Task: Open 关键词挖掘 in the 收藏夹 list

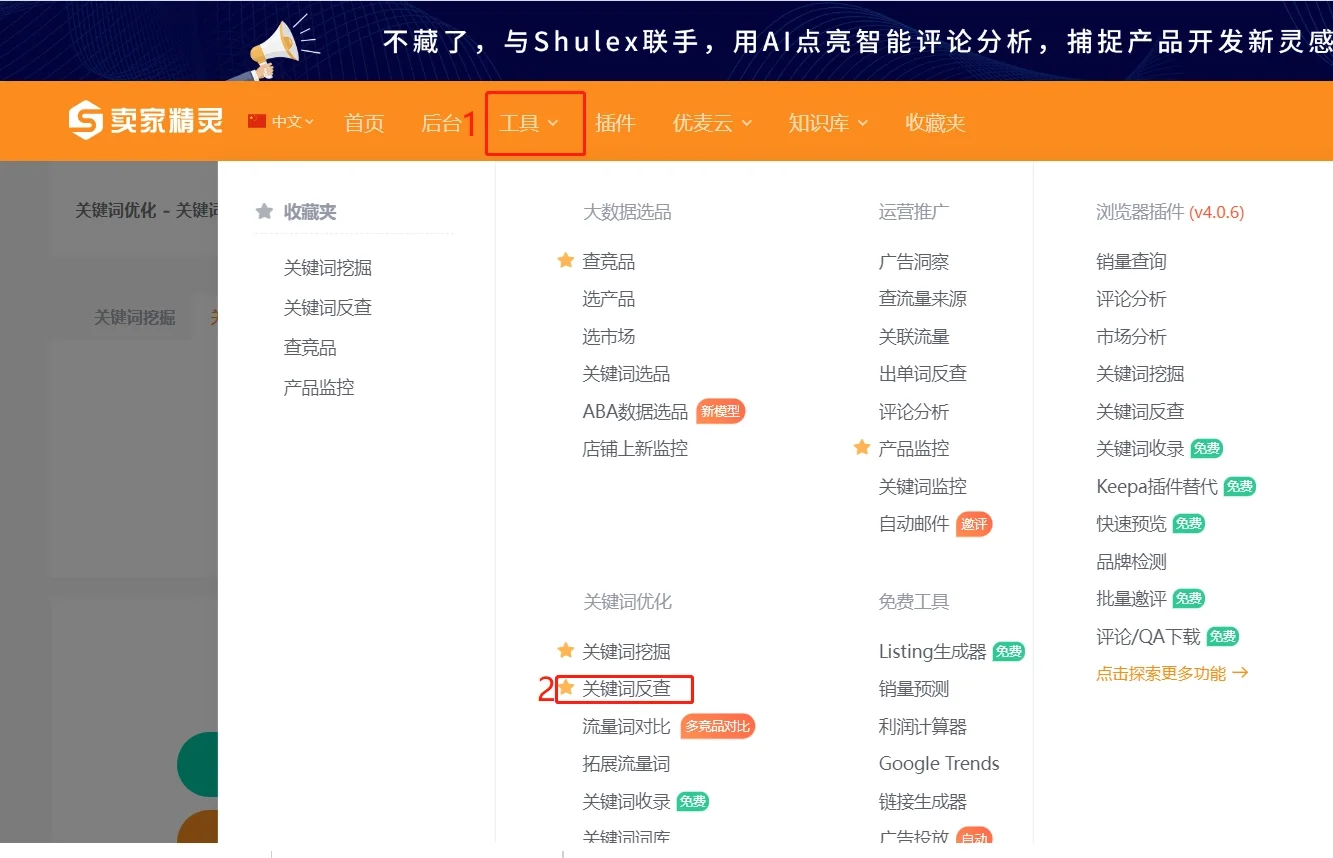Action: point(328,268)
